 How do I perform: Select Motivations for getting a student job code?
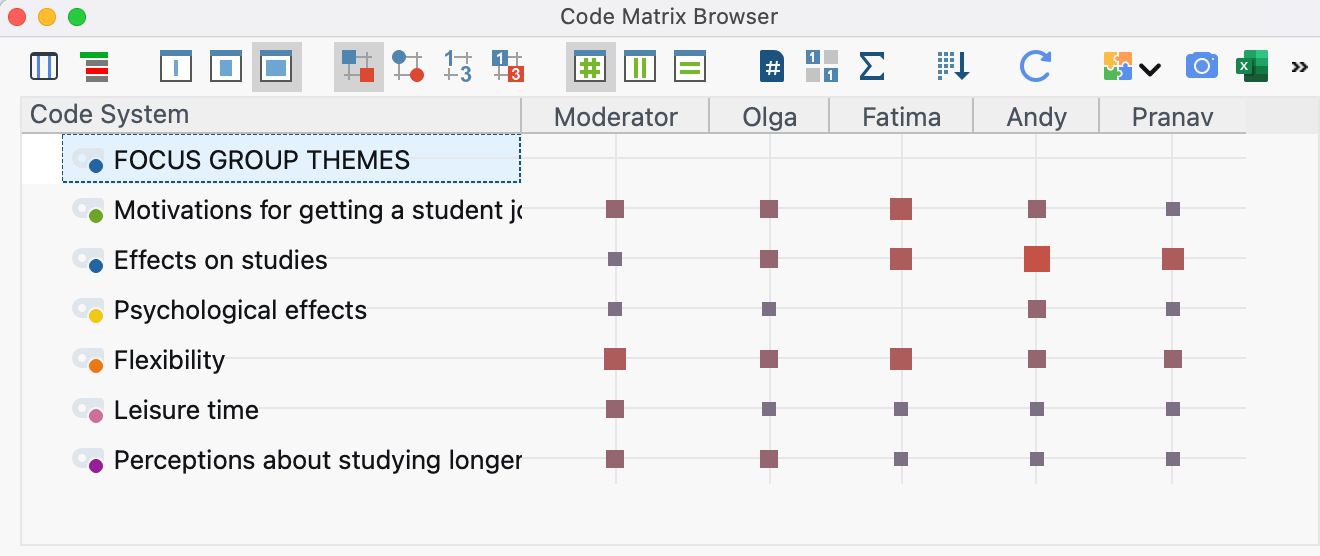[317, 210]
